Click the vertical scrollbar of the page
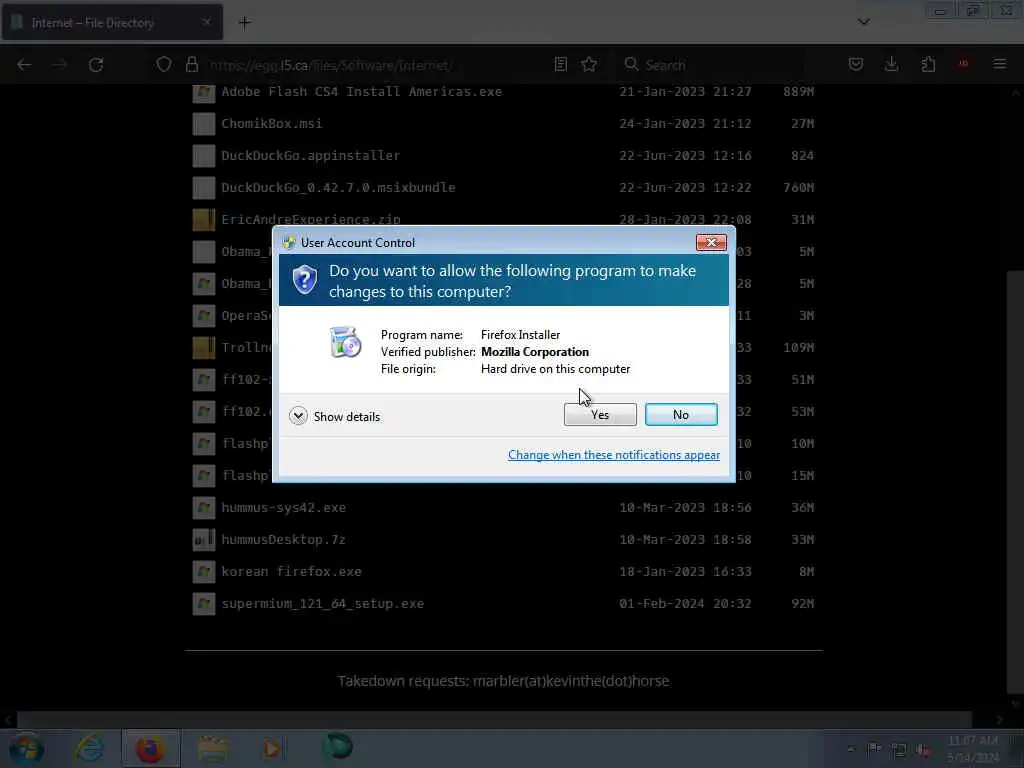Image resolution: width=1024 pixels, height=768 pixels. click(x=1015, y=483)
